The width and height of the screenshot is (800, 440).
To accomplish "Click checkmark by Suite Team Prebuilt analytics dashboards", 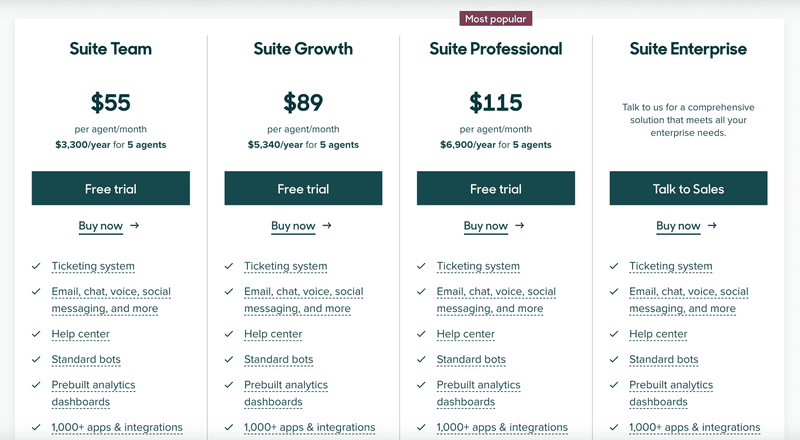I will pos(36,385).
